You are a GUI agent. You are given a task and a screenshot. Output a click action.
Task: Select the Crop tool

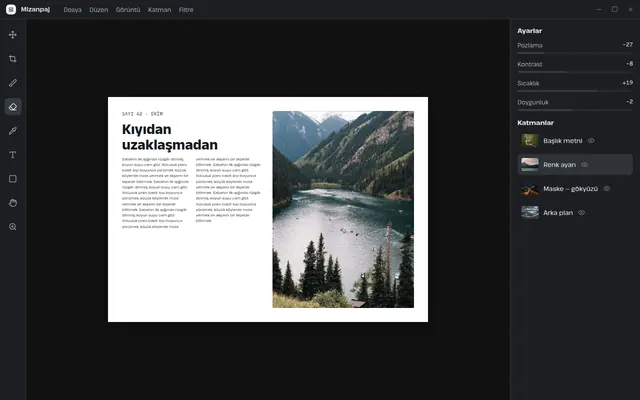point(13,59)
